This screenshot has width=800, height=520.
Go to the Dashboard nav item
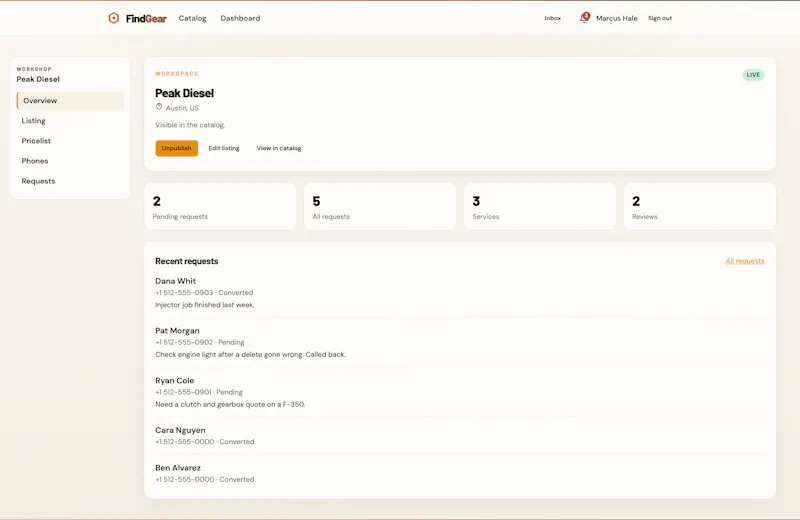pos(240,18)
